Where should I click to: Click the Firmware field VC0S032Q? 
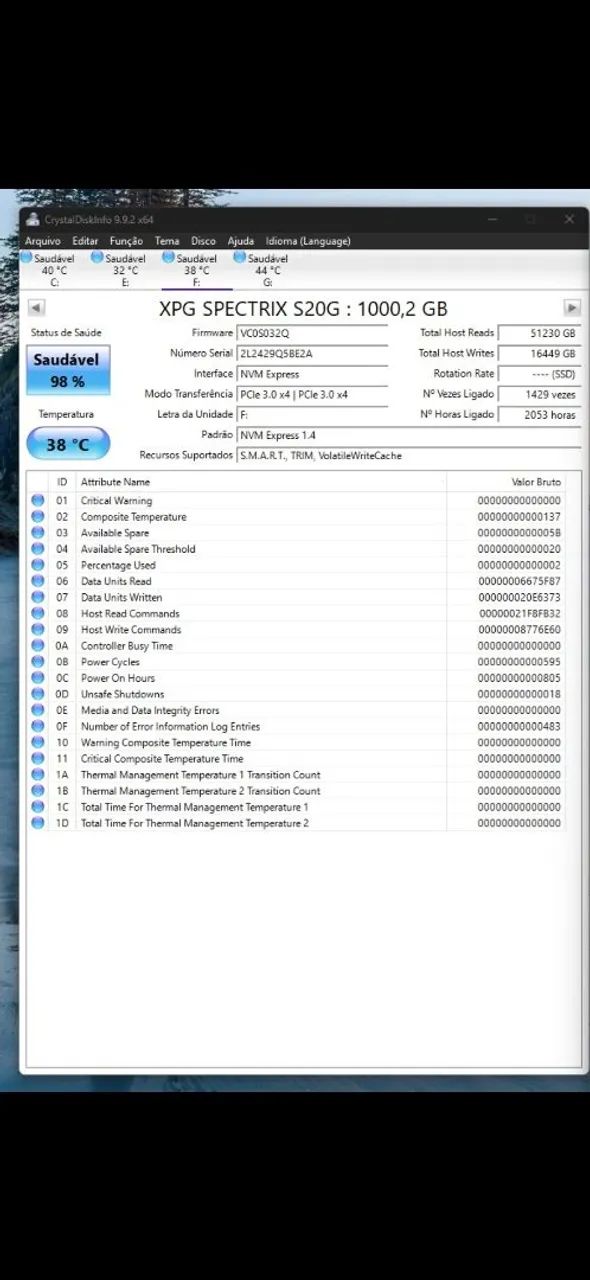[x=312, y=333]
